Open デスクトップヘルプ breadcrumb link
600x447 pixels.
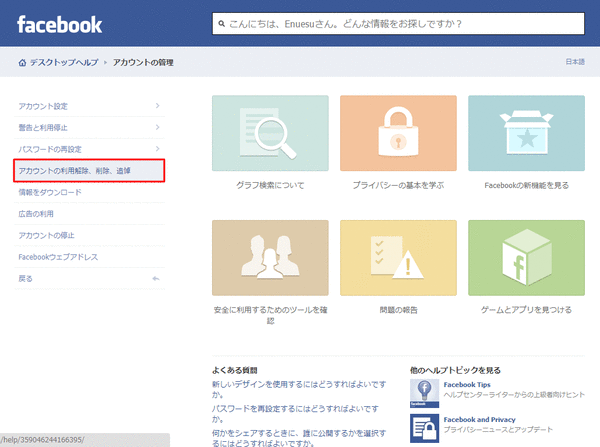(64, 62)
